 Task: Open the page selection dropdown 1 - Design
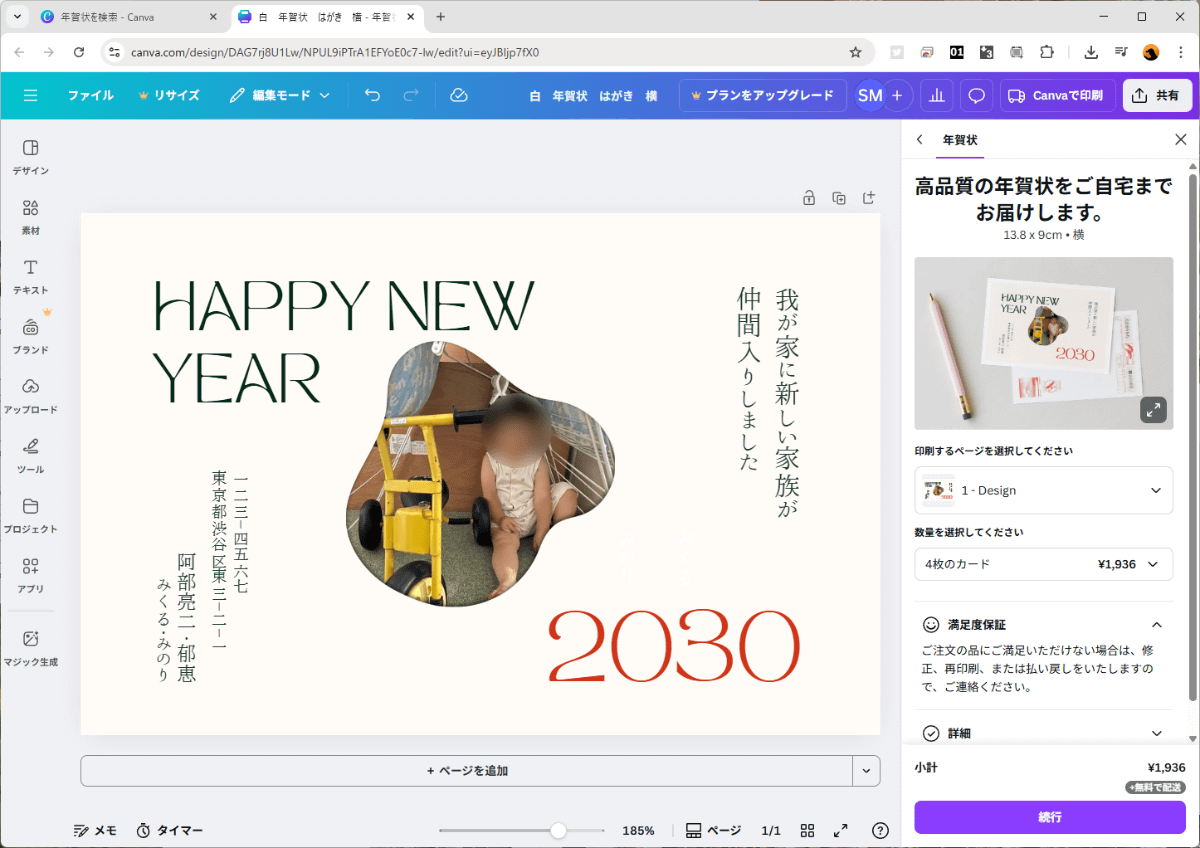click(x=1043, y=490)
